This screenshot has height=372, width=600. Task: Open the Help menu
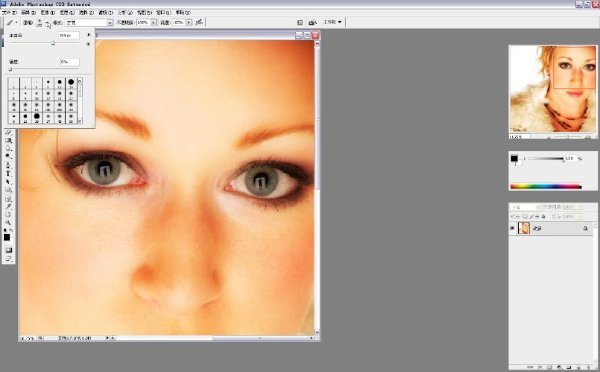coord(183,13)
